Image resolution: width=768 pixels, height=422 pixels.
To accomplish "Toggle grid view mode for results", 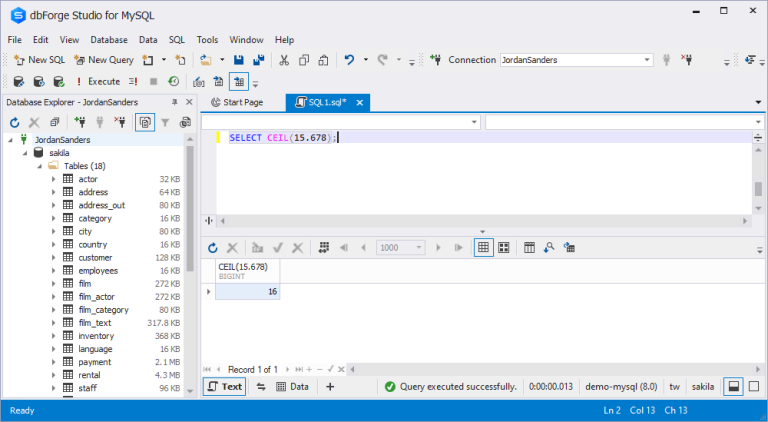I will (483, 247).
